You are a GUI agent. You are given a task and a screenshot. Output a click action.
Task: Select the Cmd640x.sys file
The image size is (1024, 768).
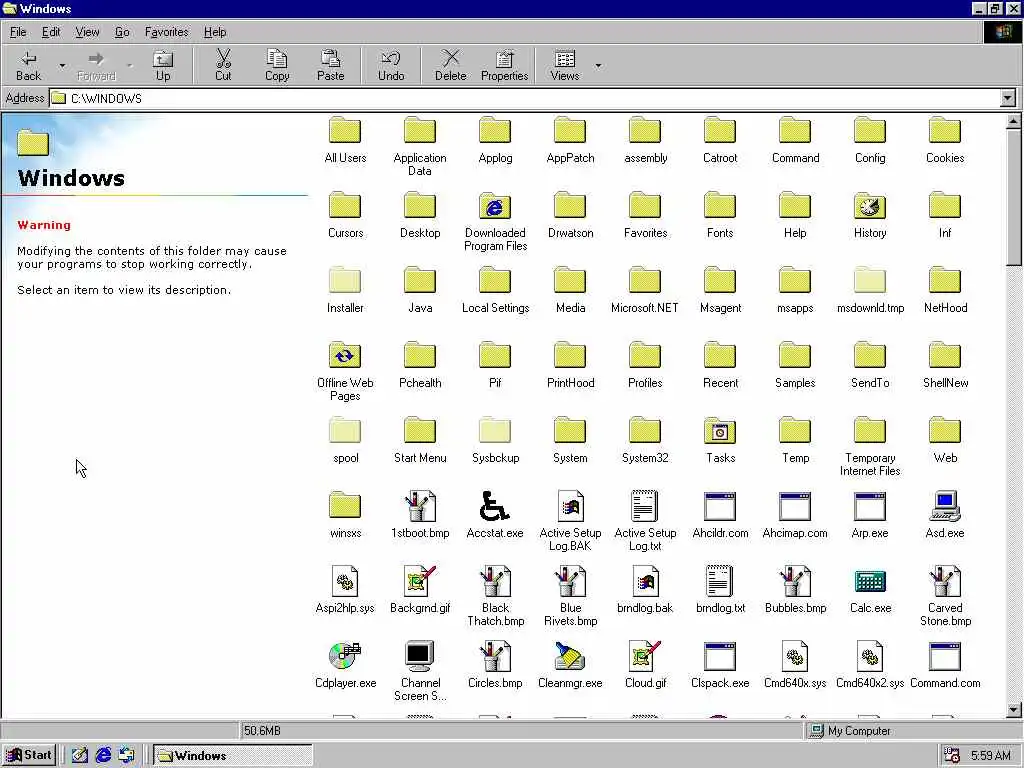795,665
